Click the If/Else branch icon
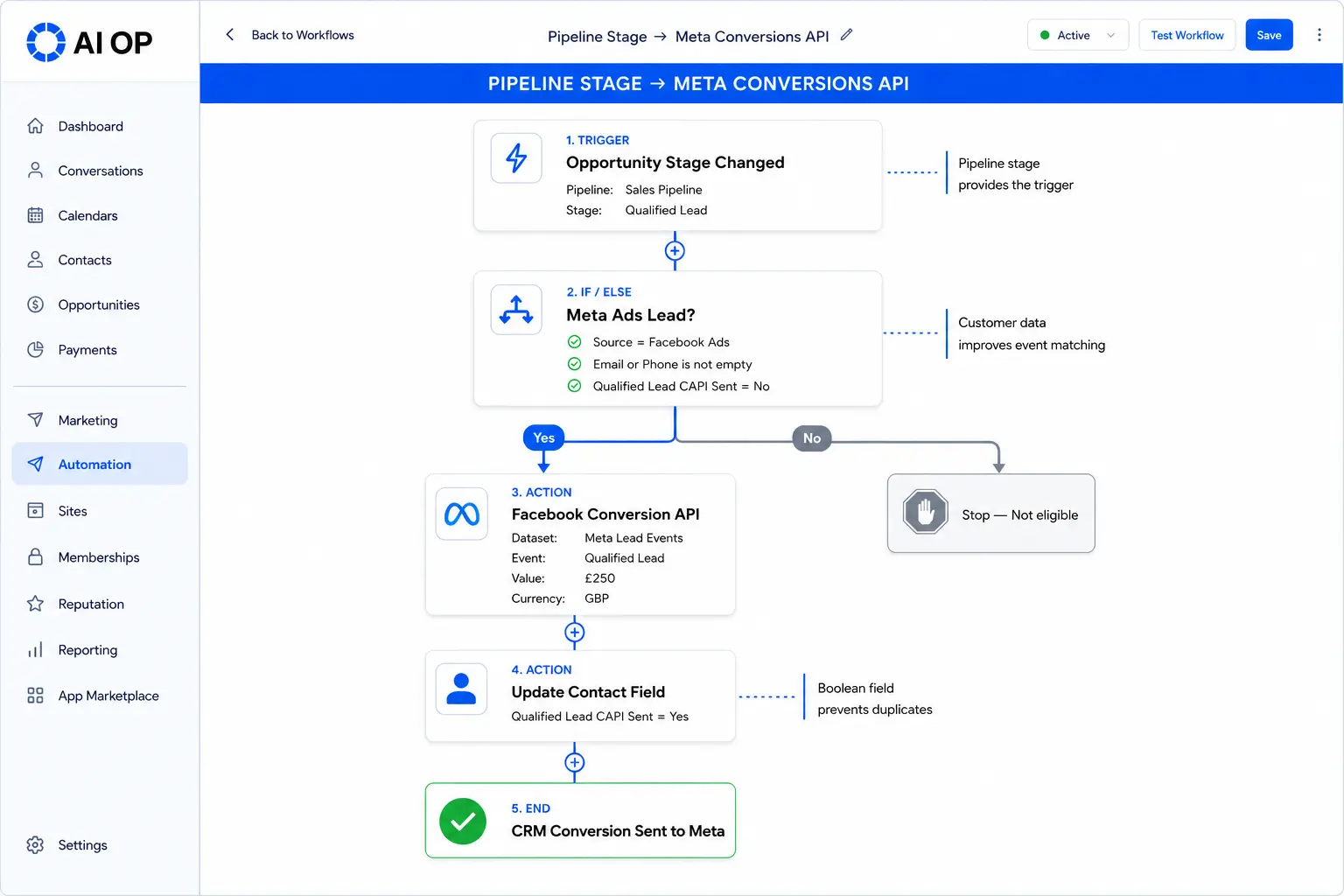 516,310
